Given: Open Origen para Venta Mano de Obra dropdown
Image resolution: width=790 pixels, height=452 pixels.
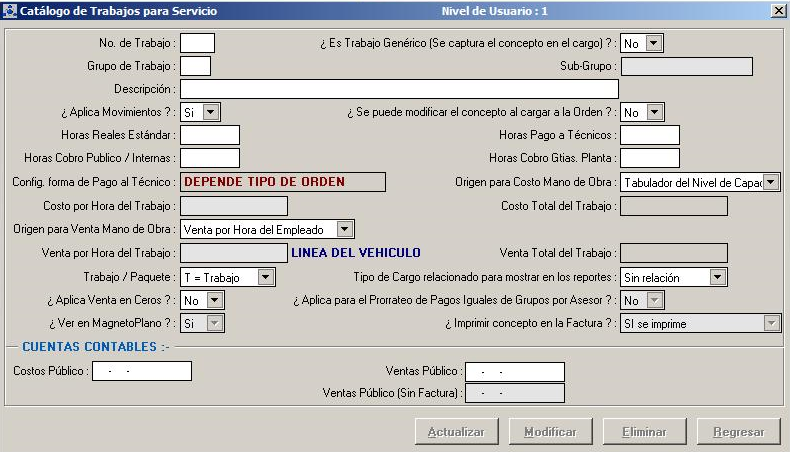Looking at the screenshot, I should 345,229.
